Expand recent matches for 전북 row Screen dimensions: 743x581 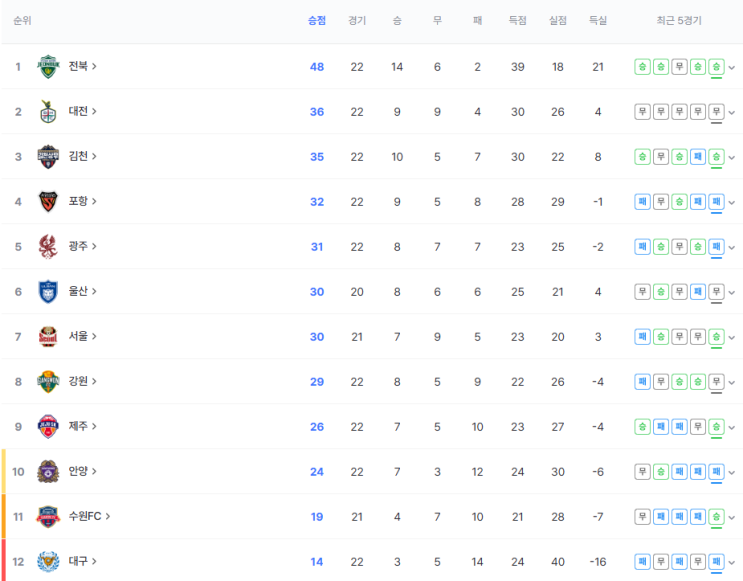pos(732,67)
